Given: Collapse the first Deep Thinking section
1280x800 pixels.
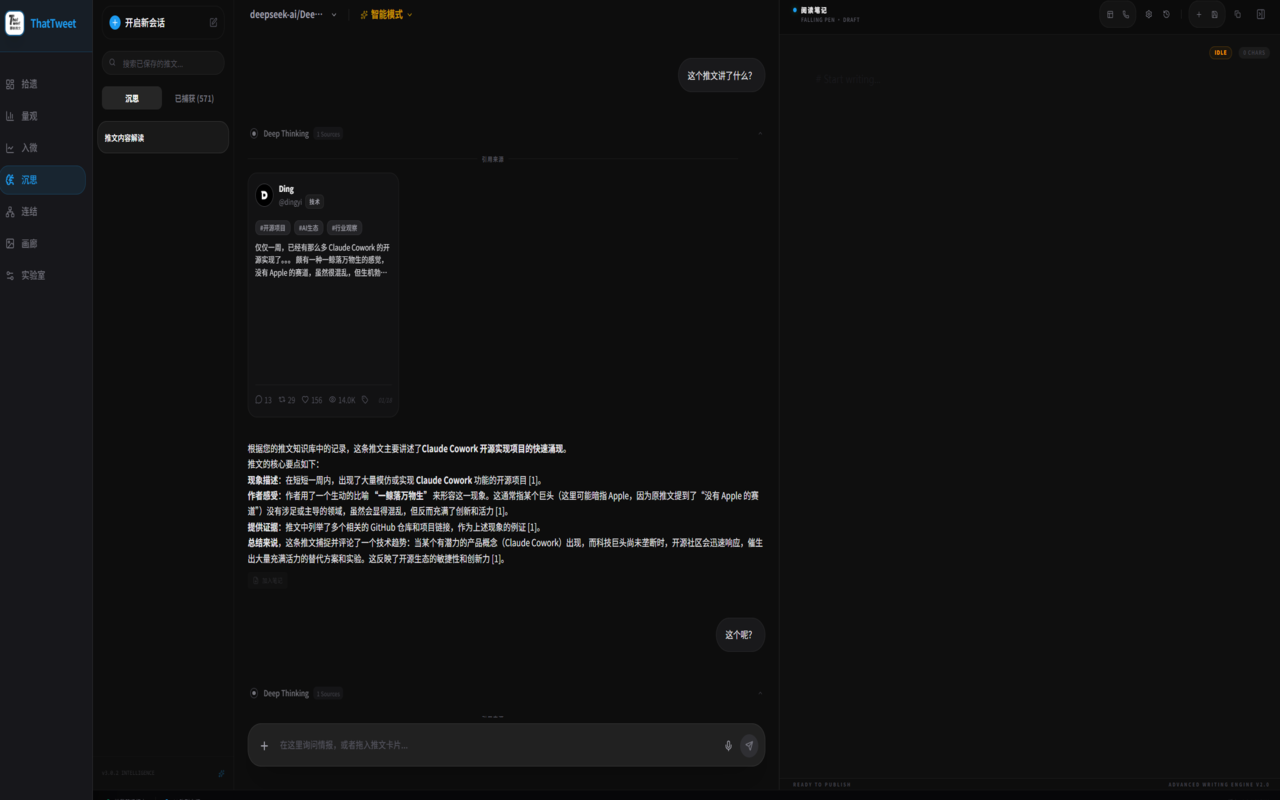Looking at the screenshot, I should (x=760, y=133).
